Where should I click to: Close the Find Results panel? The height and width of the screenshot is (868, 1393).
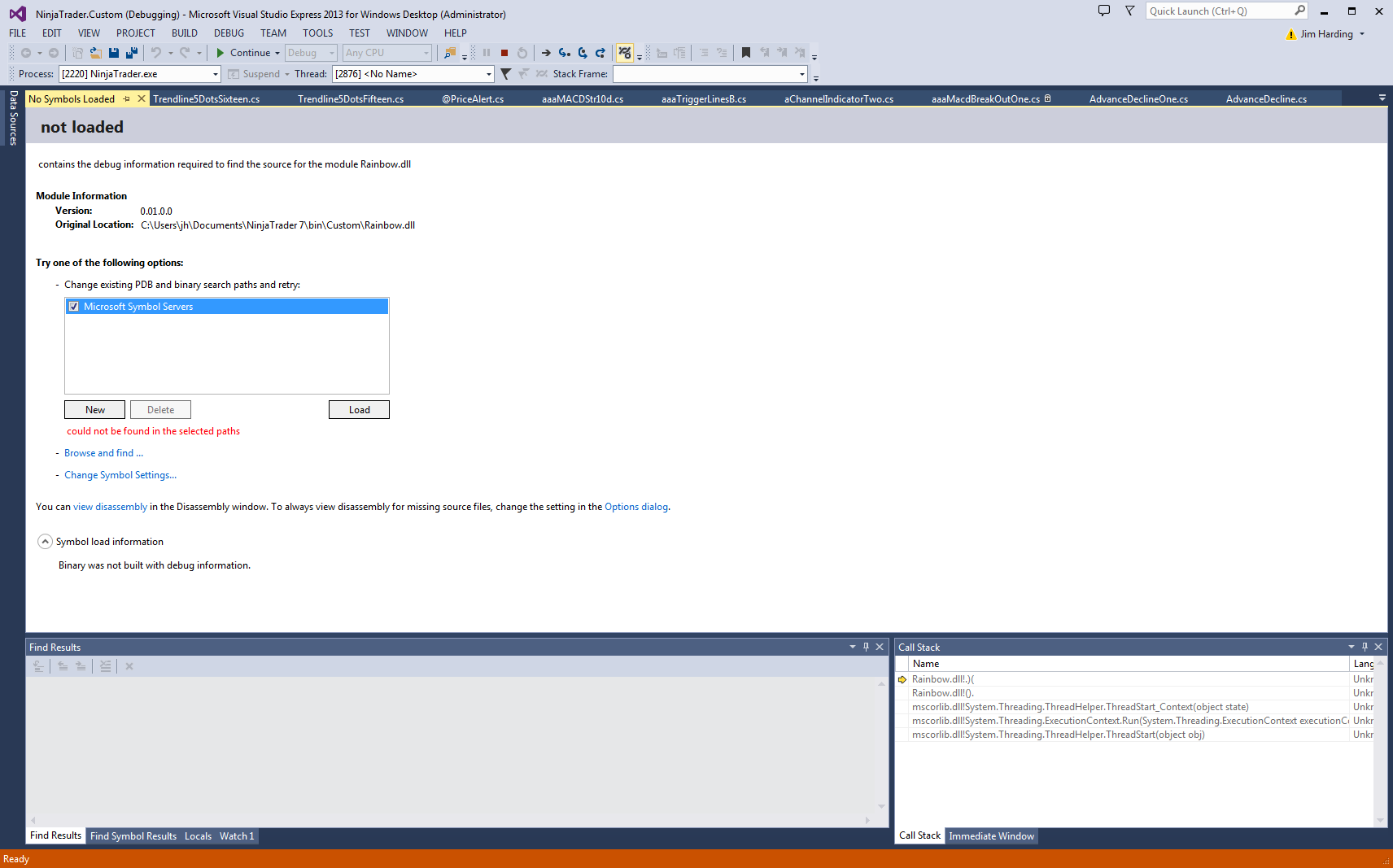[880, 647]
